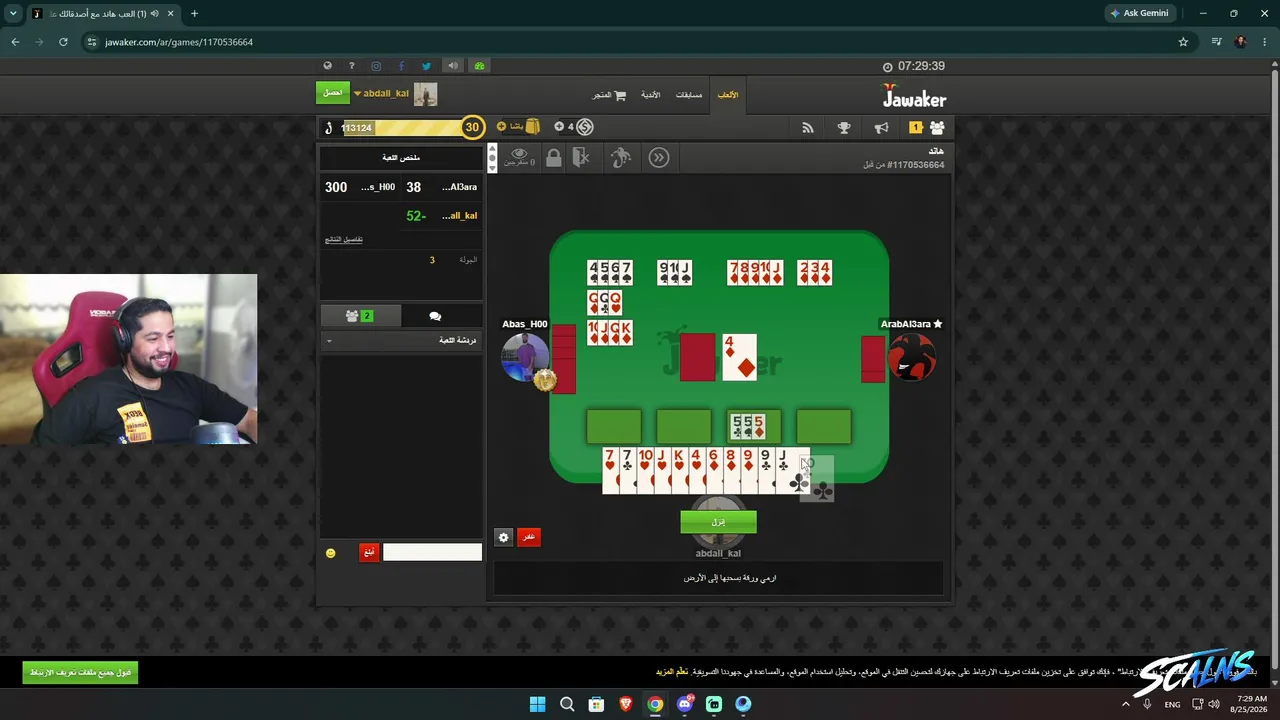Viewport: 1280px width, 720px height.
Task: Open the تفاصيل النتائج results link
Action: [344, 239]
